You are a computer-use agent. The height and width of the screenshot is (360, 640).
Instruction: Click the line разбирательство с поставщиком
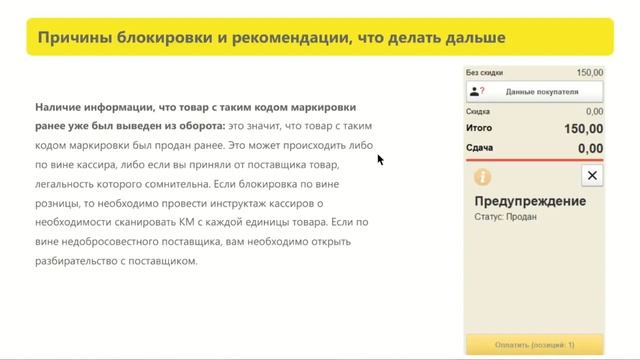[116, 261]
